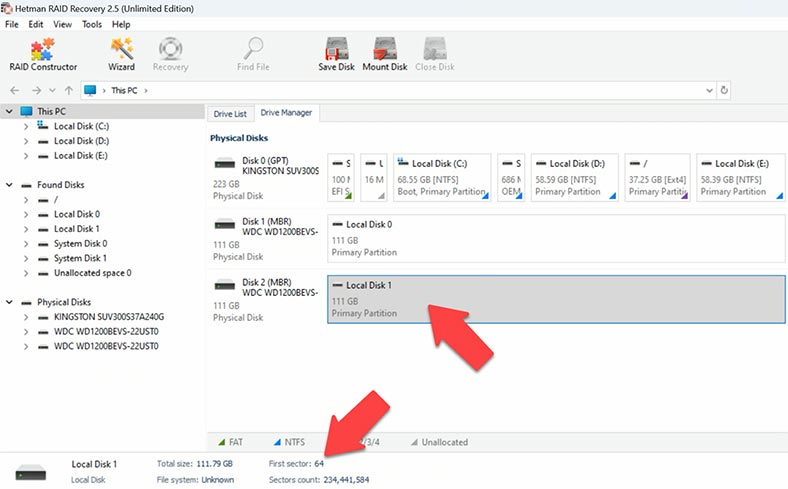Click the Recovery toolbar icon
This screenshot has height=489, width=788.
(170, 54)
